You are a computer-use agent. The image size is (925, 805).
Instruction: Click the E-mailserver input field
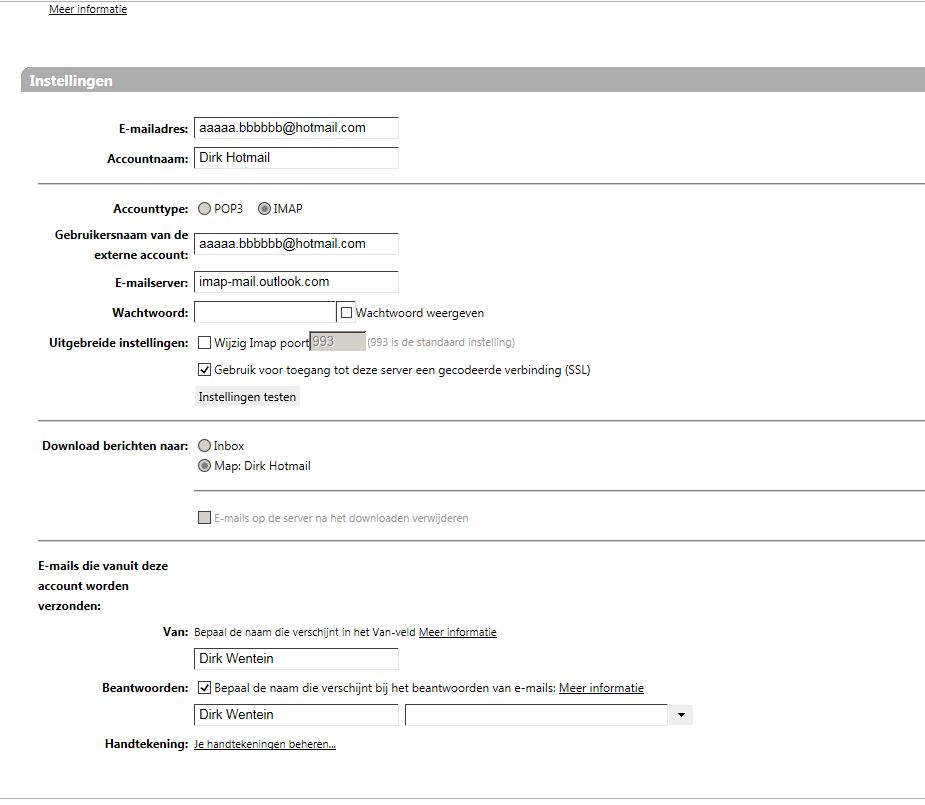tap(296, 282)
